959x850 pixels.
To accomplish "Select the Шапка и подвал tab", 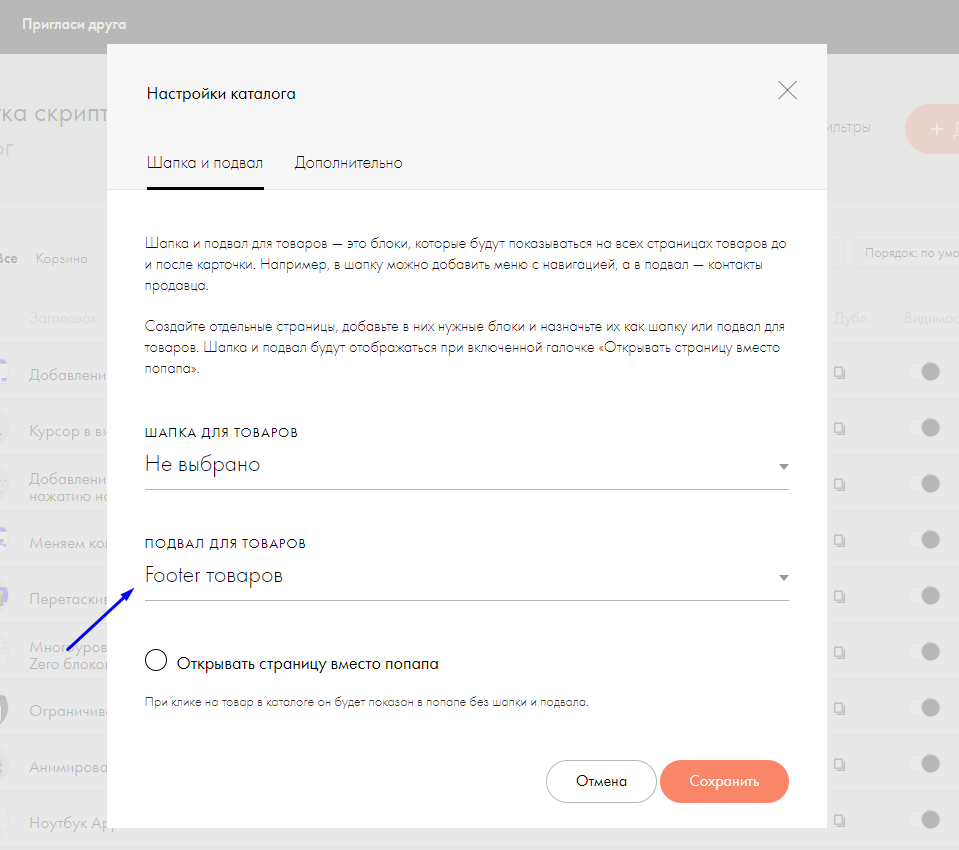I will (x=205, y=162).
